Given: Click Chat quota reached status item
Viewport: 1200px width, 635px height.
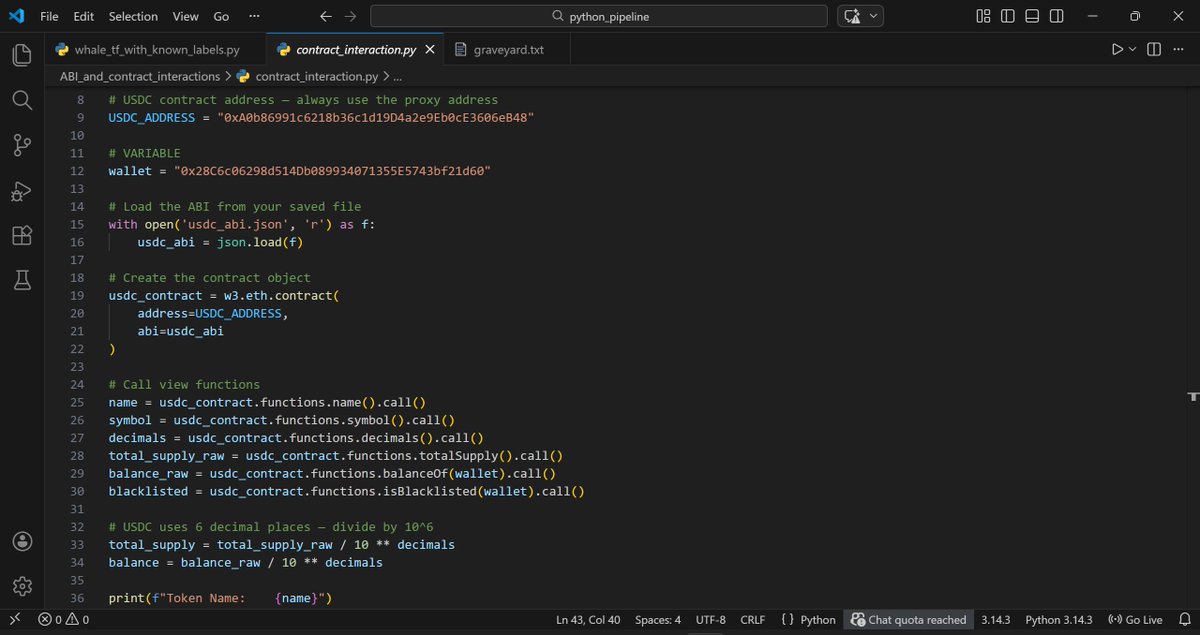Looking at the screenshot, I should click(909, 620).
